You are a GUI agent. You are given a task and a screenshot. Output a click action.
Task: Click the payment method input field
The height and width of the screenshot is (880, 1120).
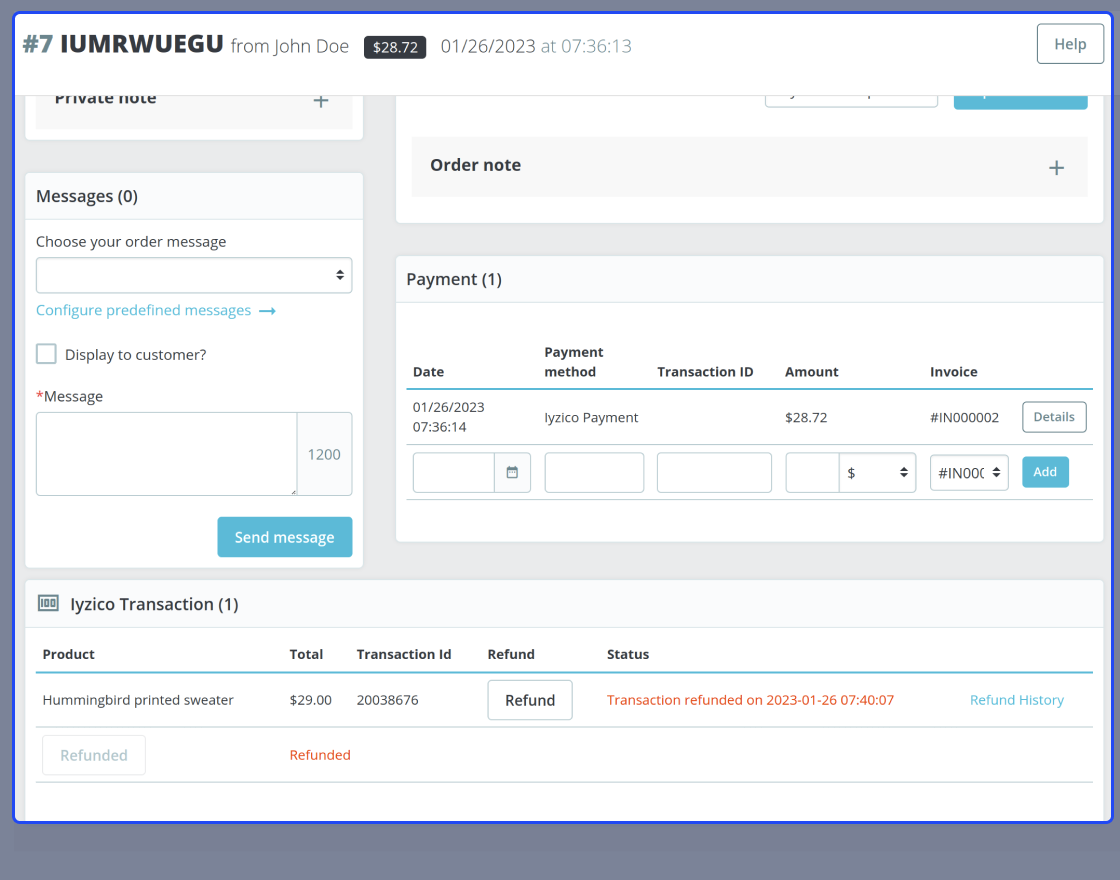pos(594,472)
